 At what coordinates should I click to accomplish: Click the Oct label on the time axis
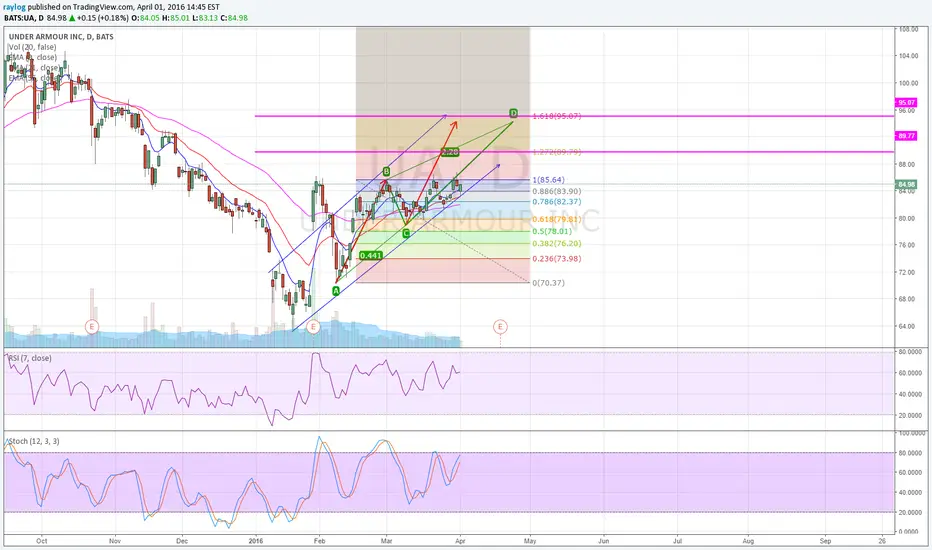pyautogui.click(x=42, y=541)
